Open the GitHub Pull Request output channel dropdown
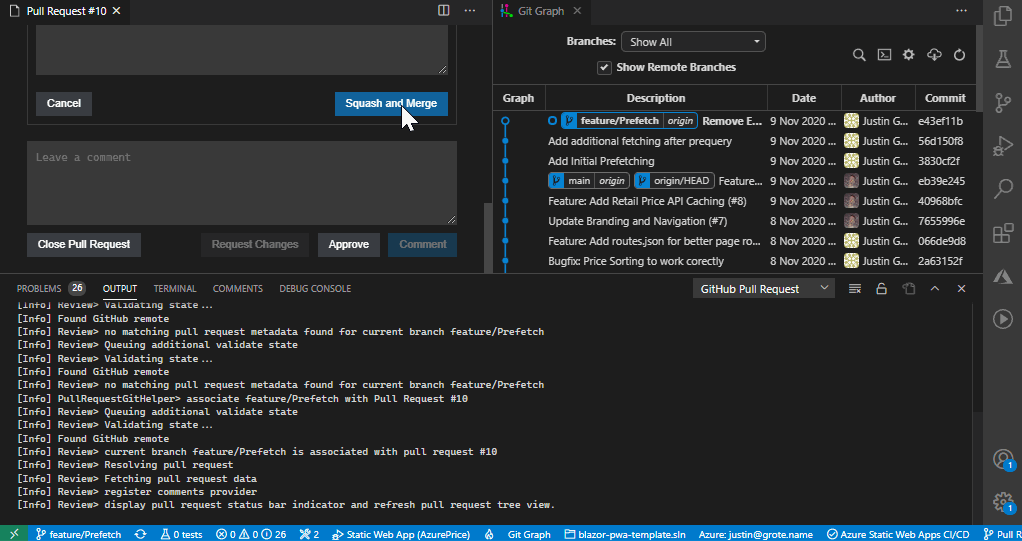Image resolution: width=1022 pixels, height=541 pixels. point(764,289)
